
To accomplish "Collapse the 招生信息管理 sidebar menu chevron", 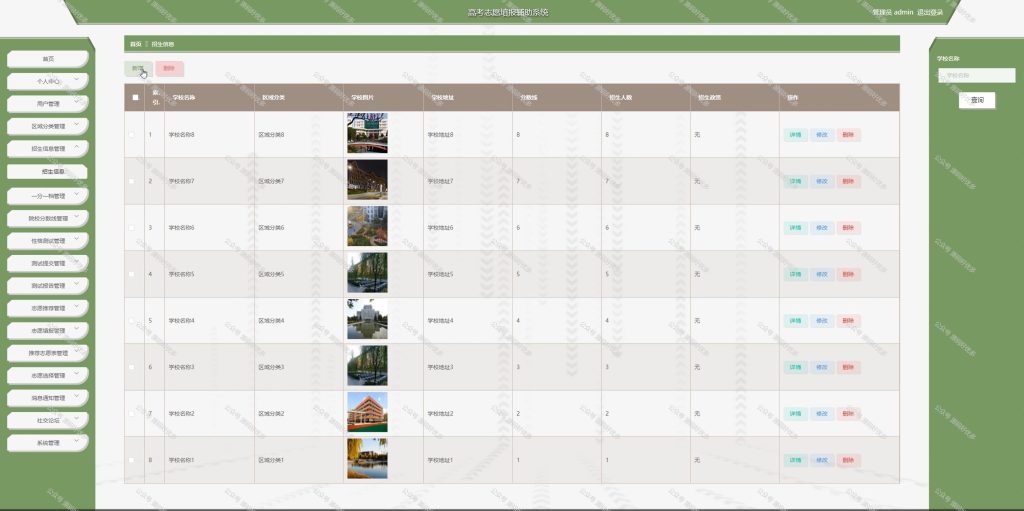I will (76, 147).
